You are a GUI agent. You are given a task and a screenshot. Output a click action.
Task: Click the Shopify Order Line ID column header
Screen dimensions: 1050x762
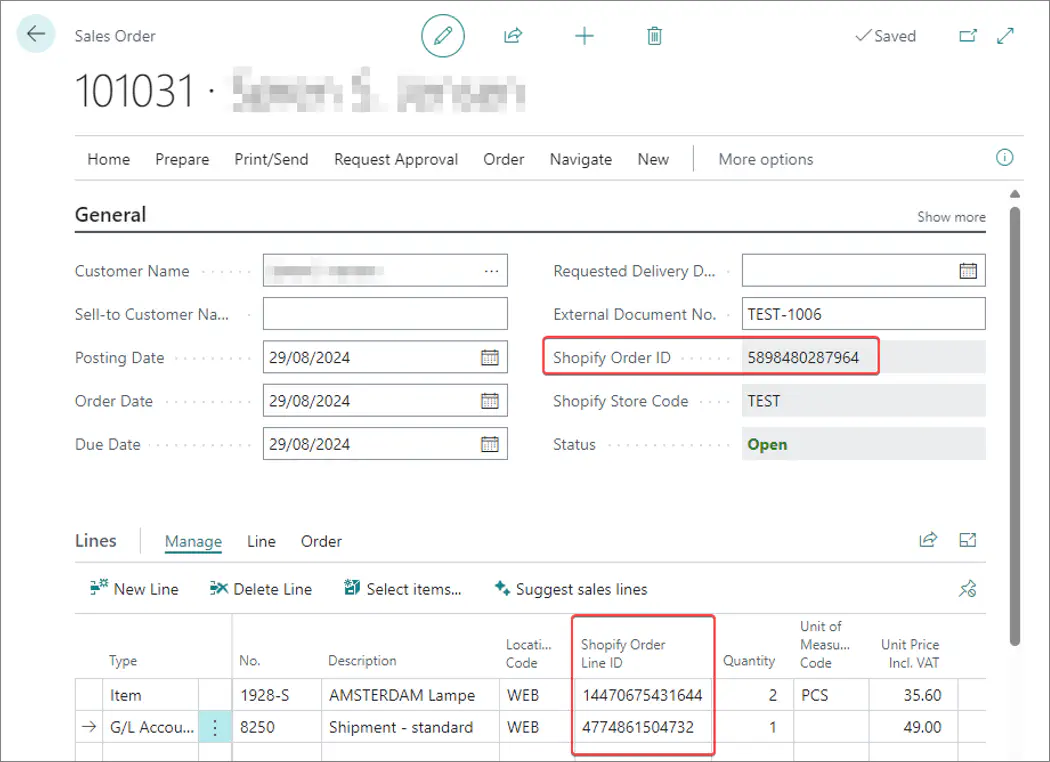pyautogui.click(x=623, y=653)
